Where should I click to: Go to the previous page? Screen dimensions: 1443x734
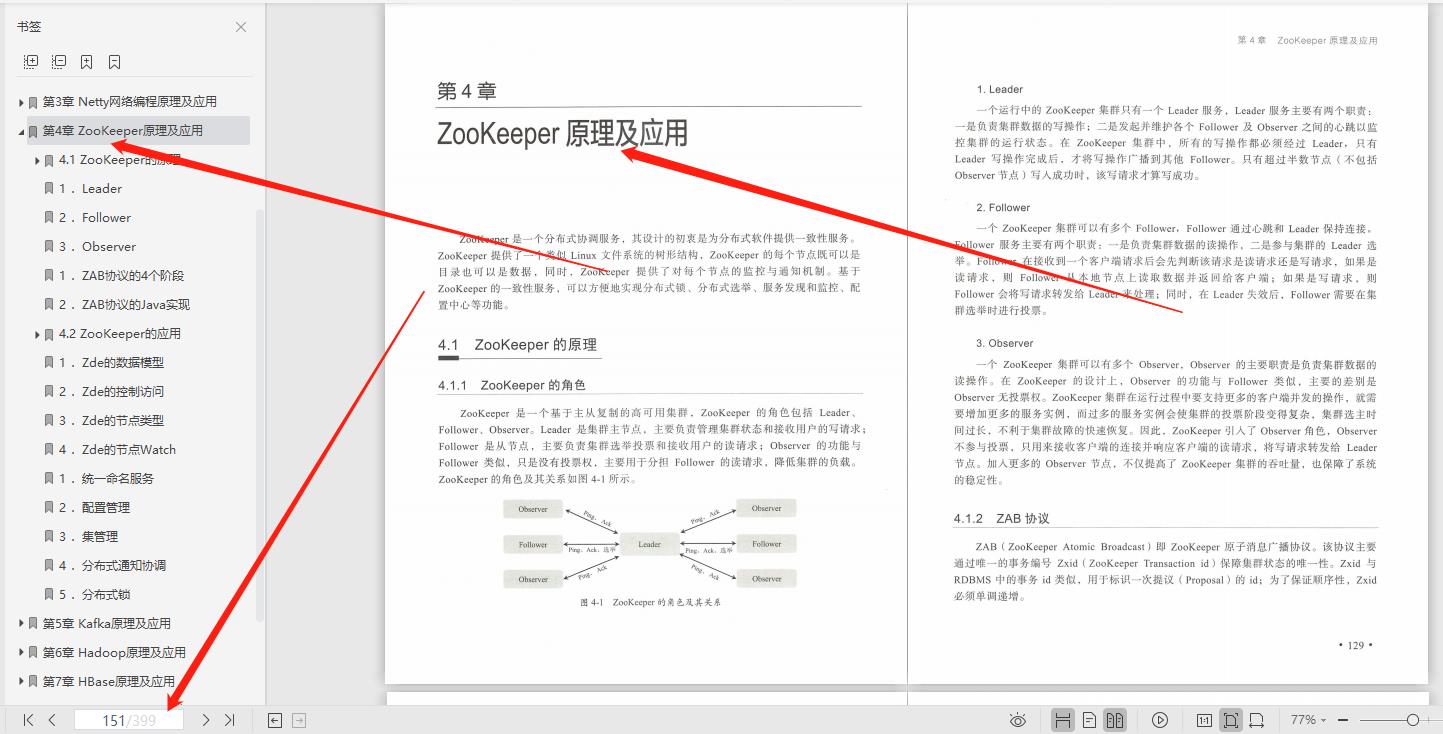52,720
